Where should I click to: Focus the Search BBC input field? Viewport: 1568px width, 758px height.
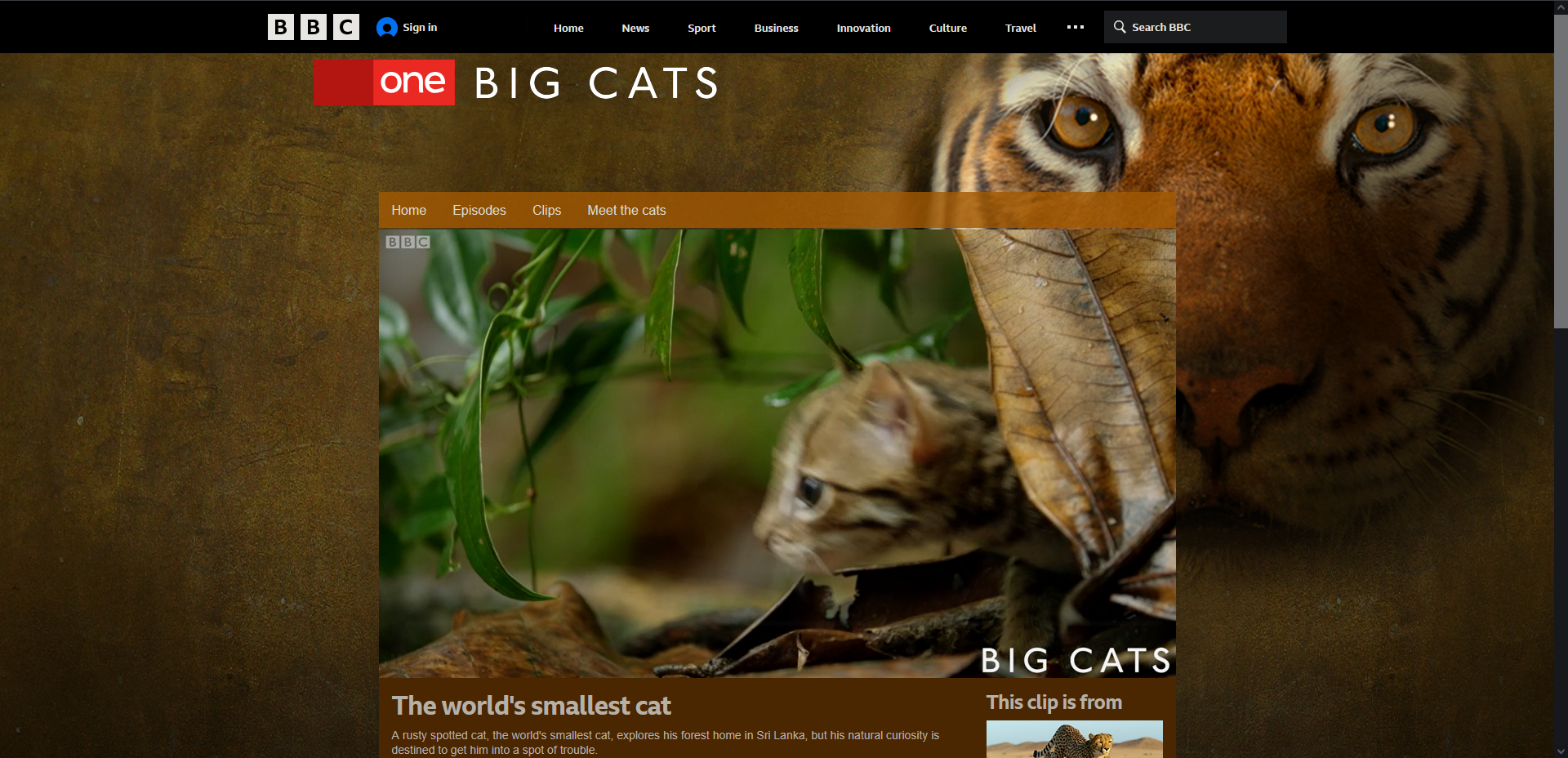click(1196, 27)
